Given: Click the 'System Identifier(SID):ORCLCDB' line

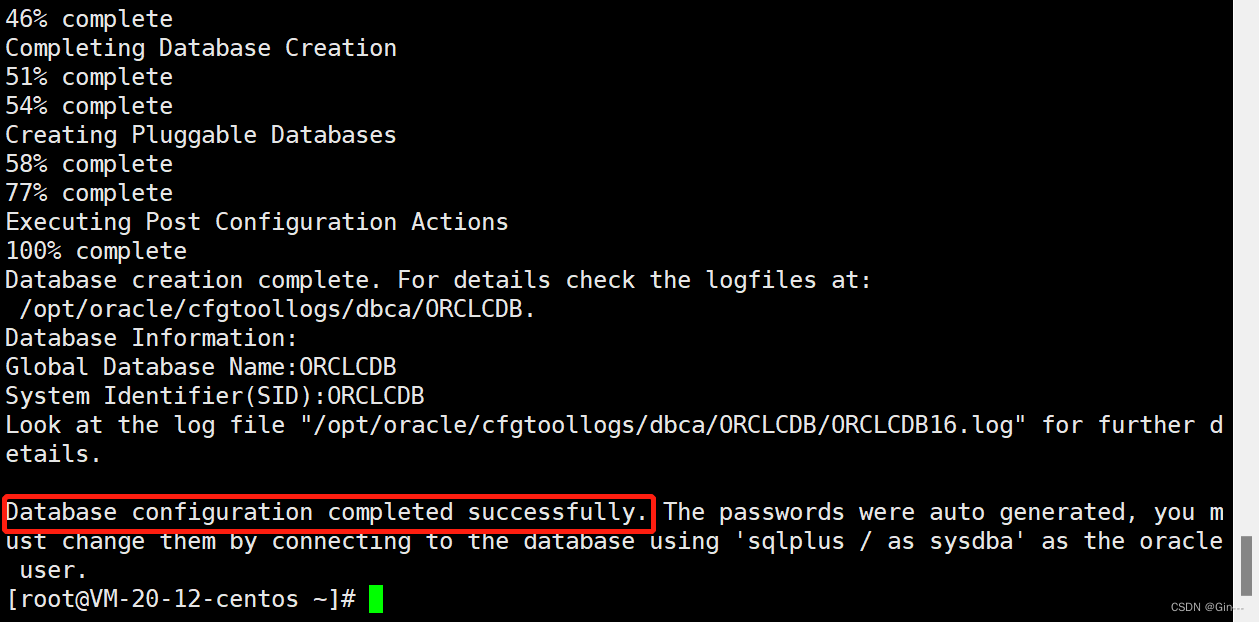Looking at the screenshot, I should point(215,396).
